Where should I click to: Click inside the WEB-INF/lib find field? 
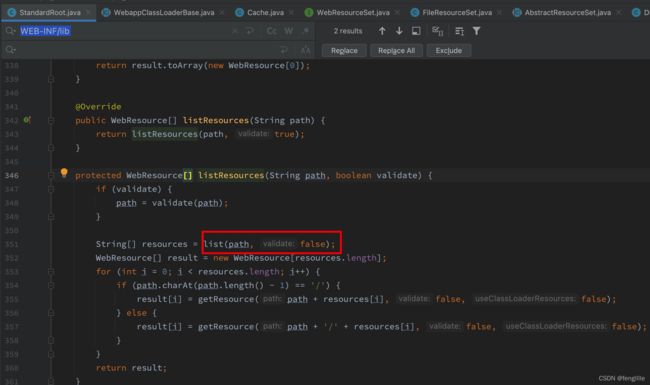coord(124,31)
